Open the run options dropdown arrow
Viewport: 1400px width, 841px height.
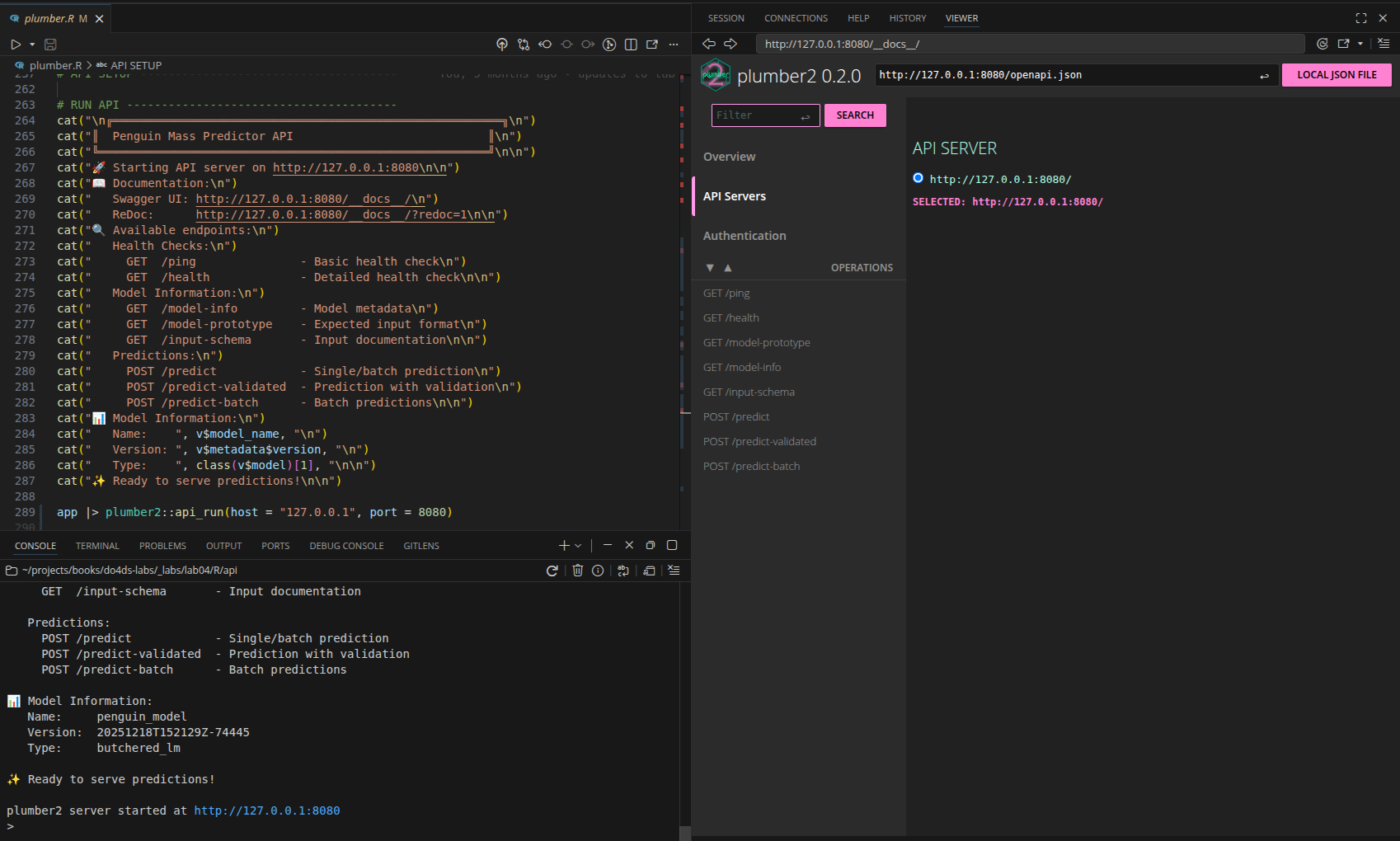pyautogui.click(x=32, y=45)
